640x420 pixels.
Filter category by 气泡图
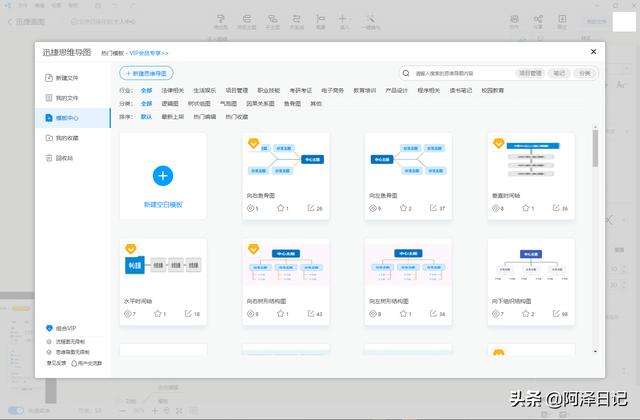tap(228, 104)
